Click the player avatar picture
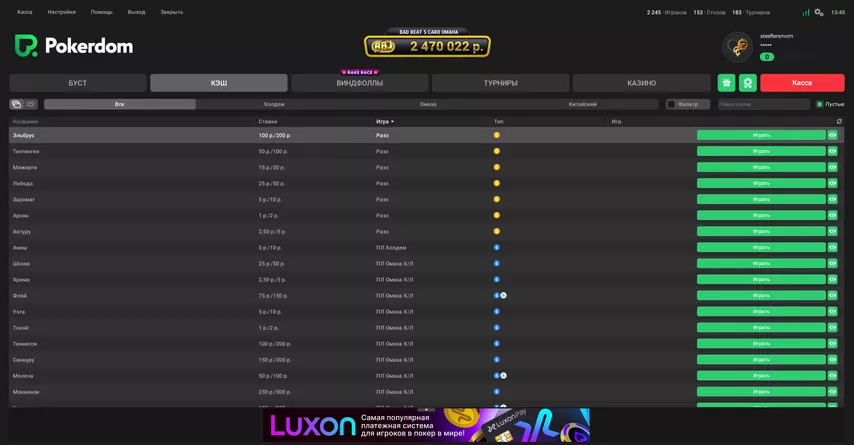The image size is (854, 445). (x=738, y=47)
